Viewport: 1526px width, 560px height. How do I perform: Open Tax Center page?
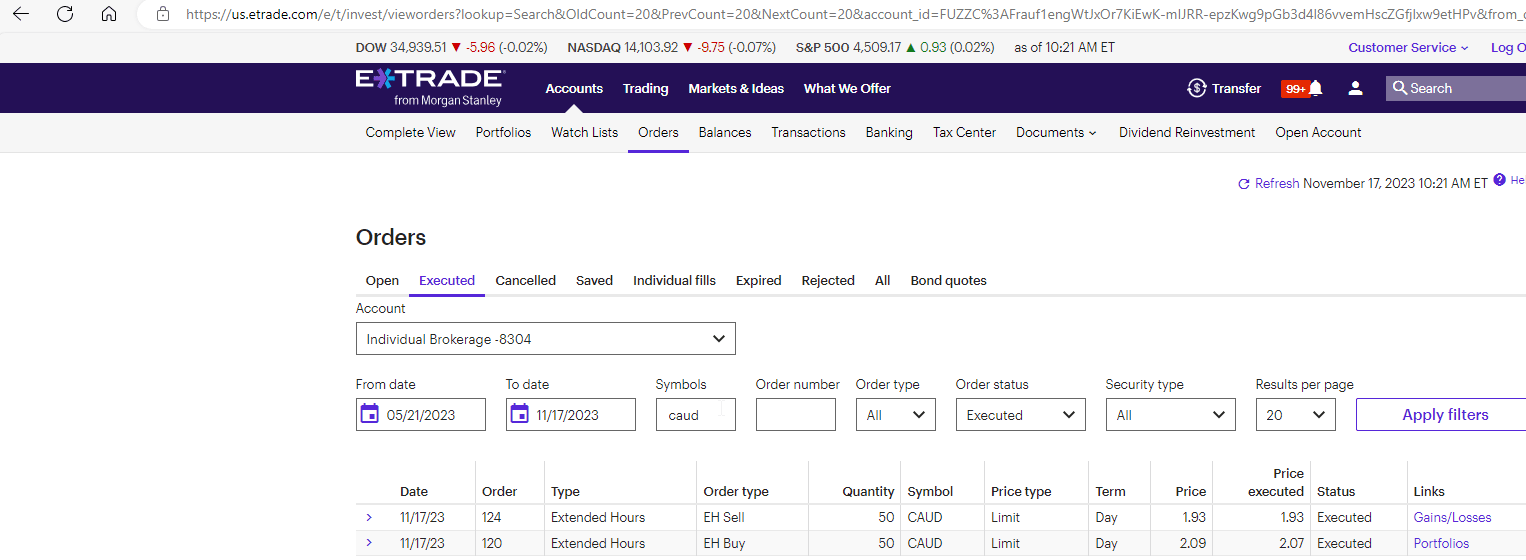click(x=964, y=132)
